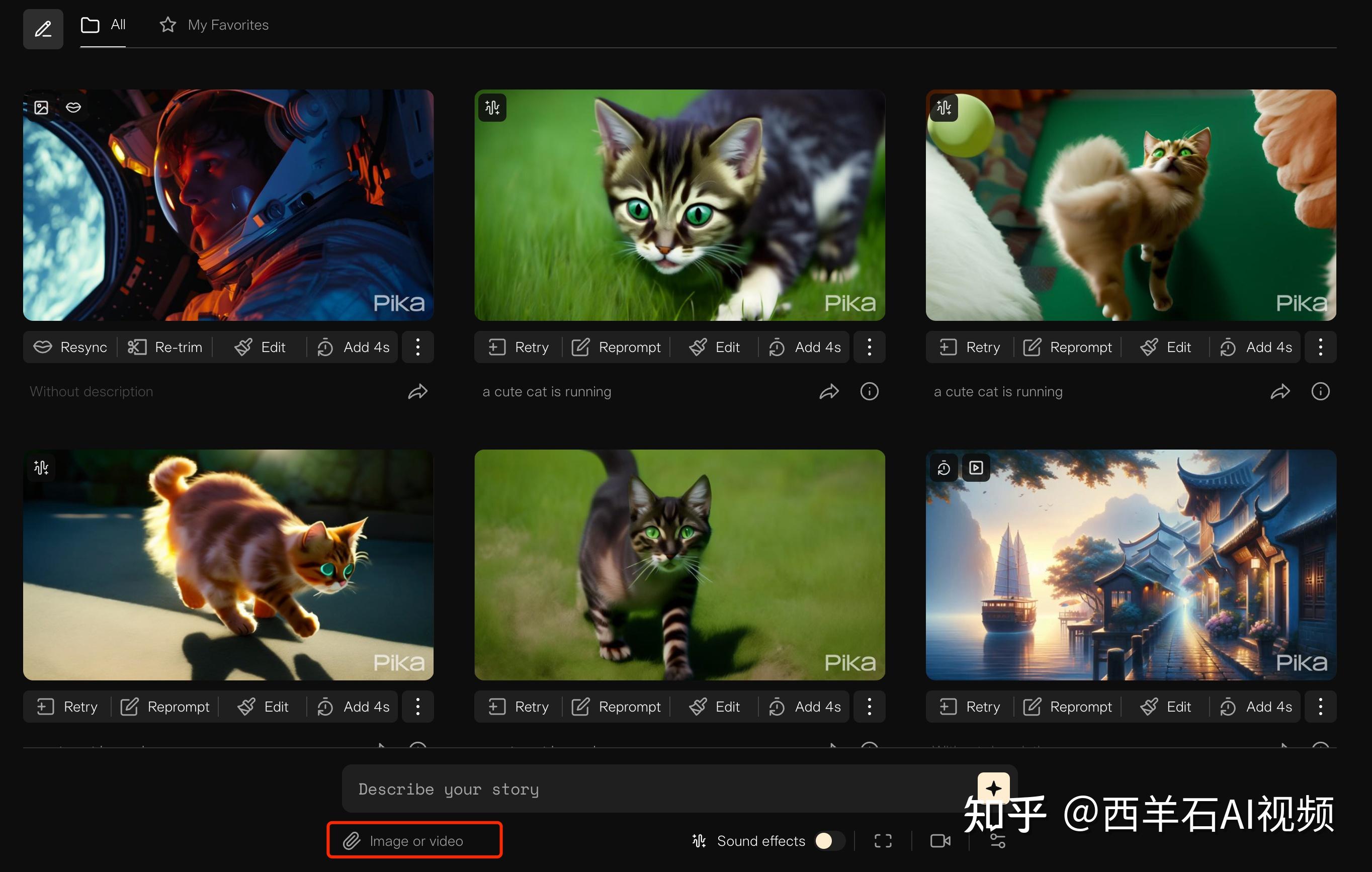
Task: Open the parameters sliders icon
Action: click(998, 842)
